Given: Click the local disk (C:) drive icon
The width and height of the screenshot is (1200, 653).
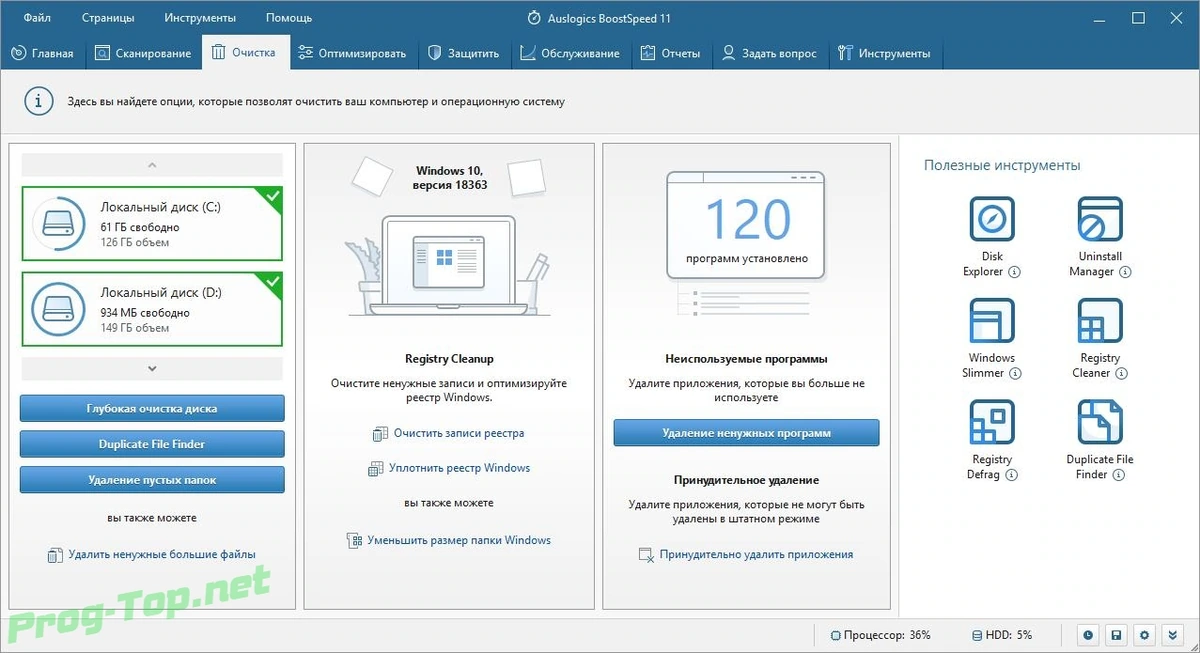Looking at the screenshot, I should pyautogui.click(x=59, y=223).
